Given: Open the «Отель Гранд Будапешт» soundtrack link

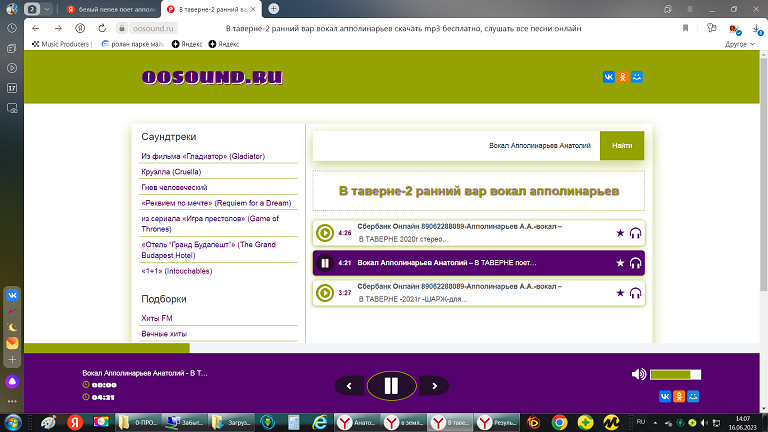Looking at the screenshot, I should [208, 250].
